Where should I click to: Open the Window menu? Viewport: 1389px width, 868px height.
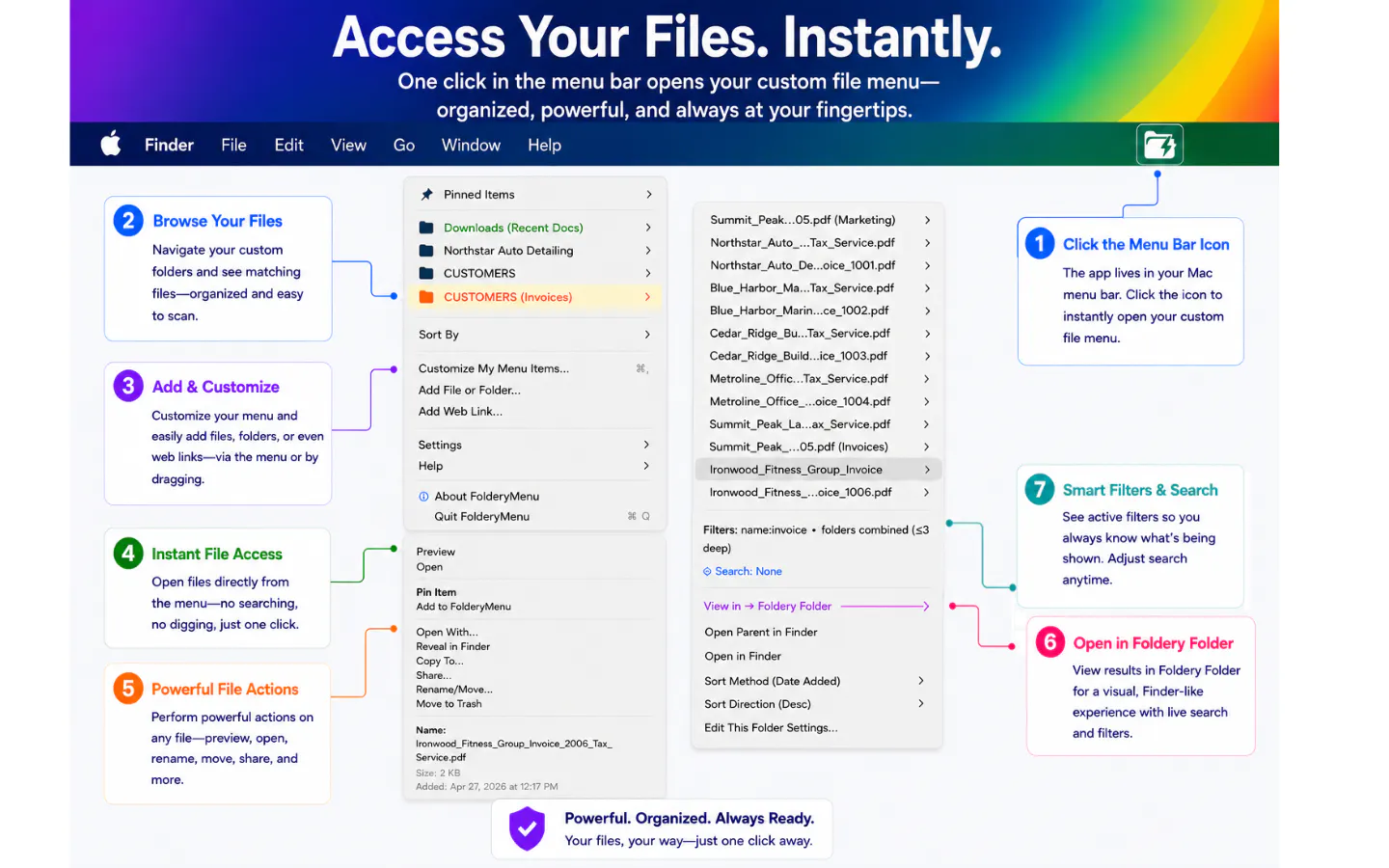click(471, 145)
